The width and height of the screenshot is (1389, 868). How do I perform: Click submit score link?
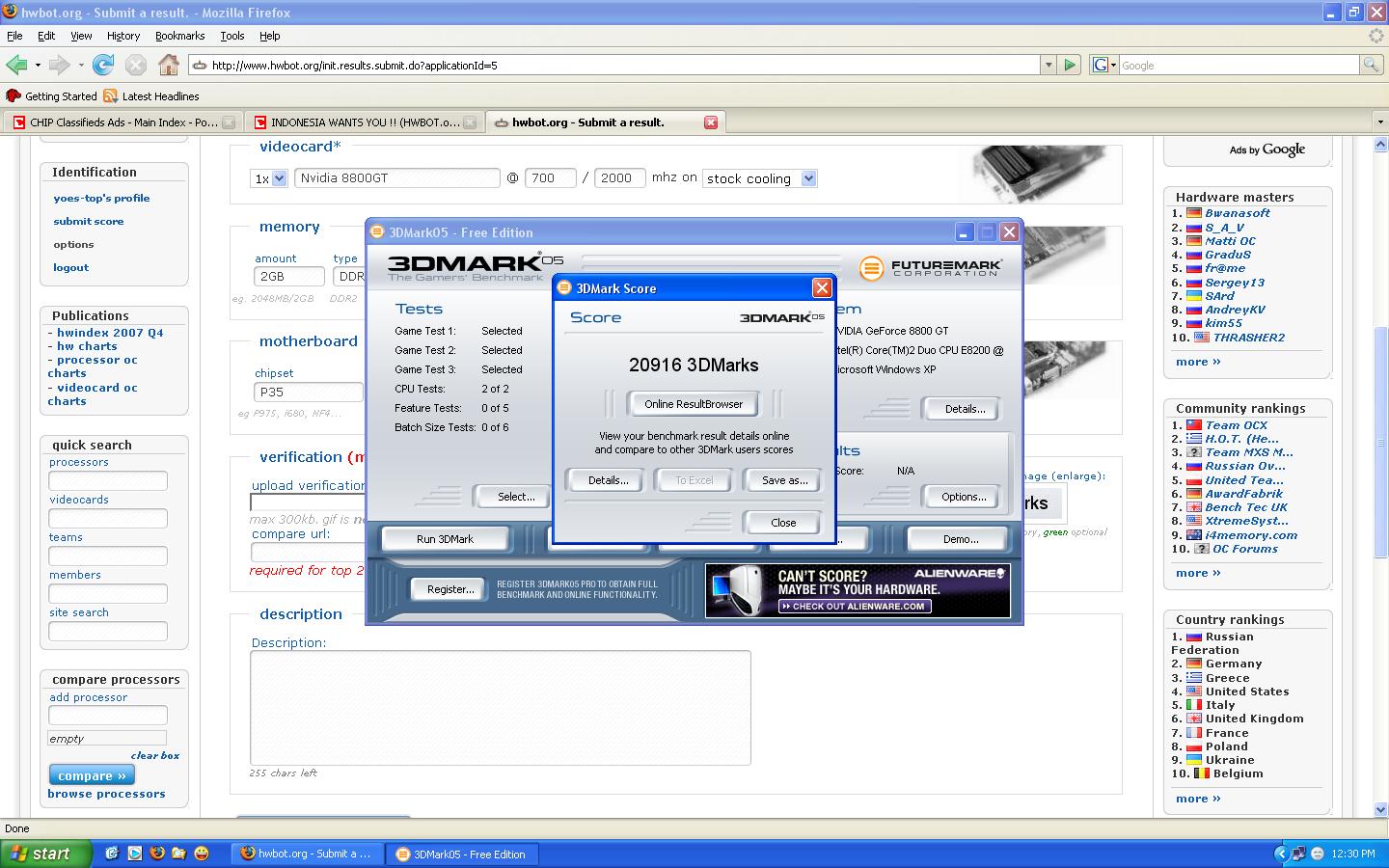point(89,221)
